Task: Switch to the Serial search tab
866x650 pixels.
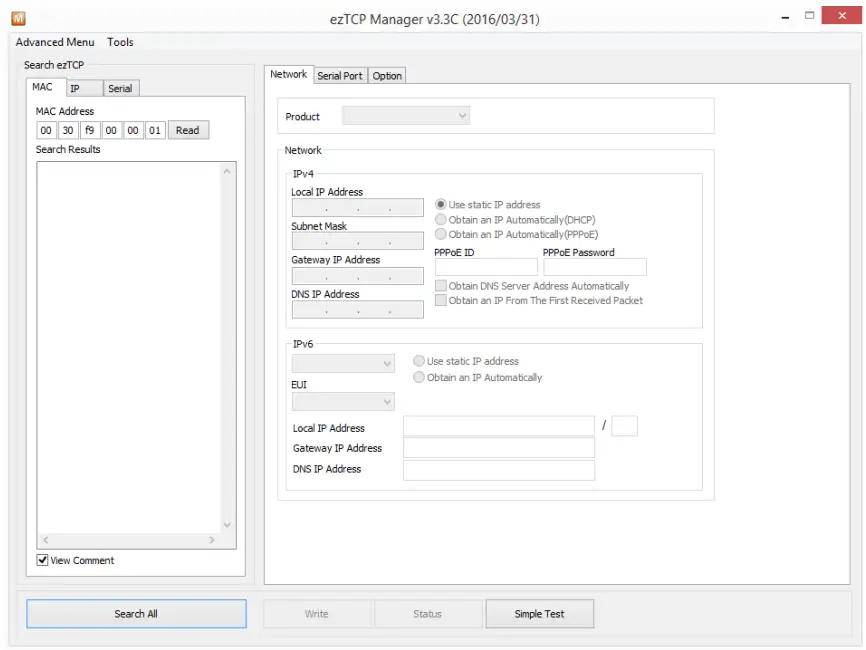Action: (120, 88)
